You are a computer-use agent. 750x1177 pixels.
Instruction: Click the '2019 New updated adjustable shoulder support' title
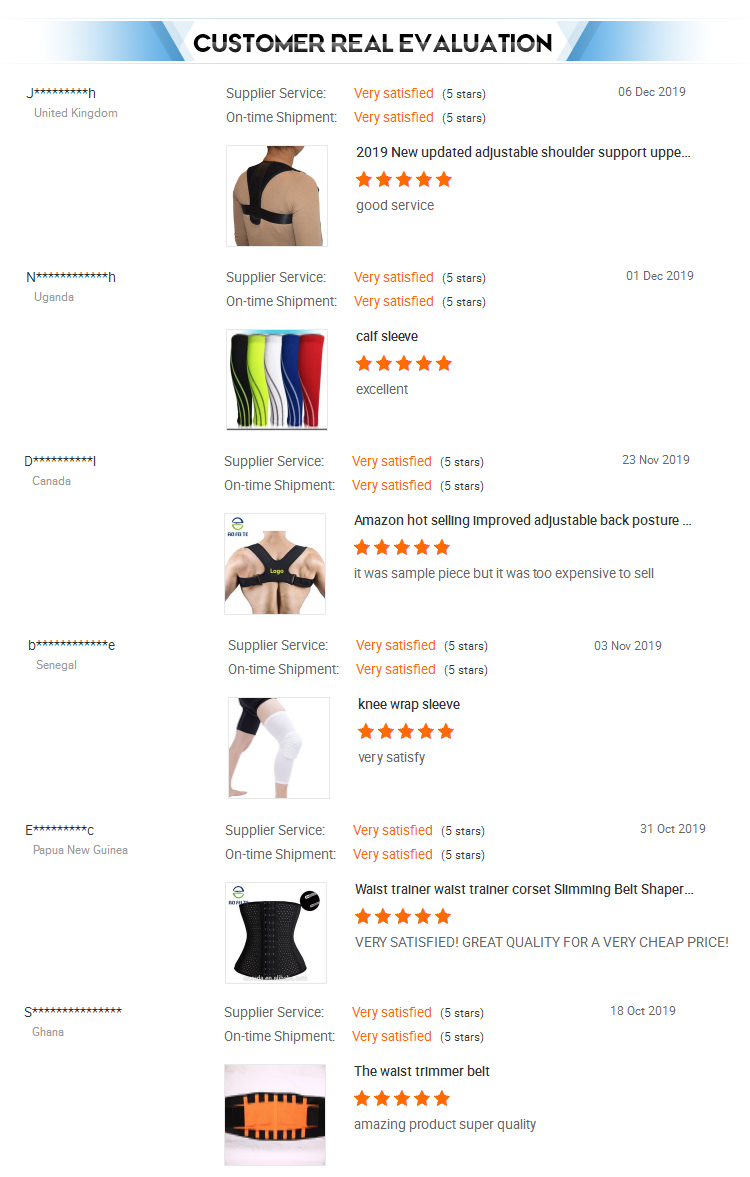tap(523, 152)
